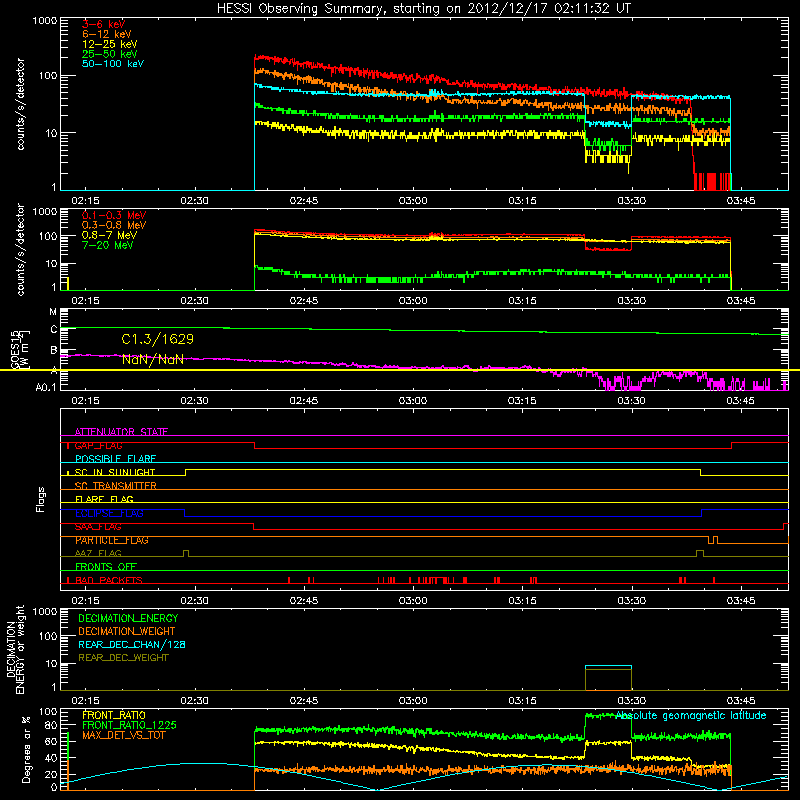Click the '0.8-7 MeV' legend label

coord(109,235)
